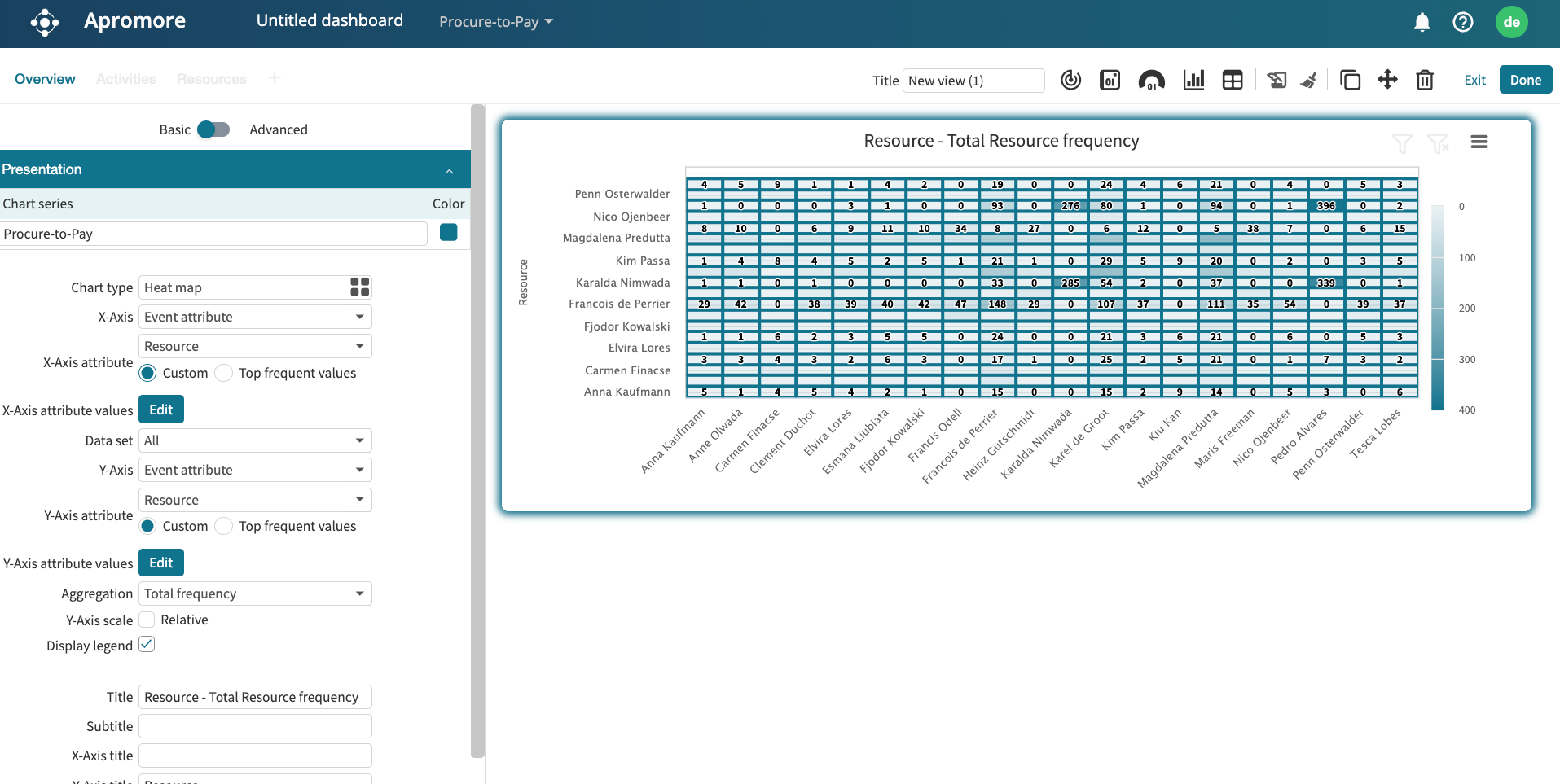This screenshot has width=1560, height=784.
Task: Click the chart type grid picker icon
Action: click(x=359, y=287)
